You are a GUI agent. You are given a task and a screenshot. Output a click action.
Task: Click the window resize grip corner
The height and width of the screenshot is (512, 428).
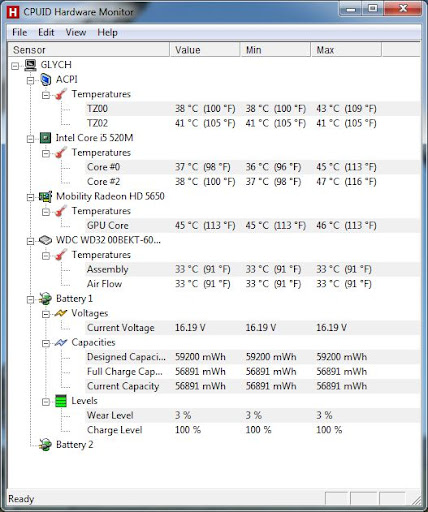click(416, 500)
